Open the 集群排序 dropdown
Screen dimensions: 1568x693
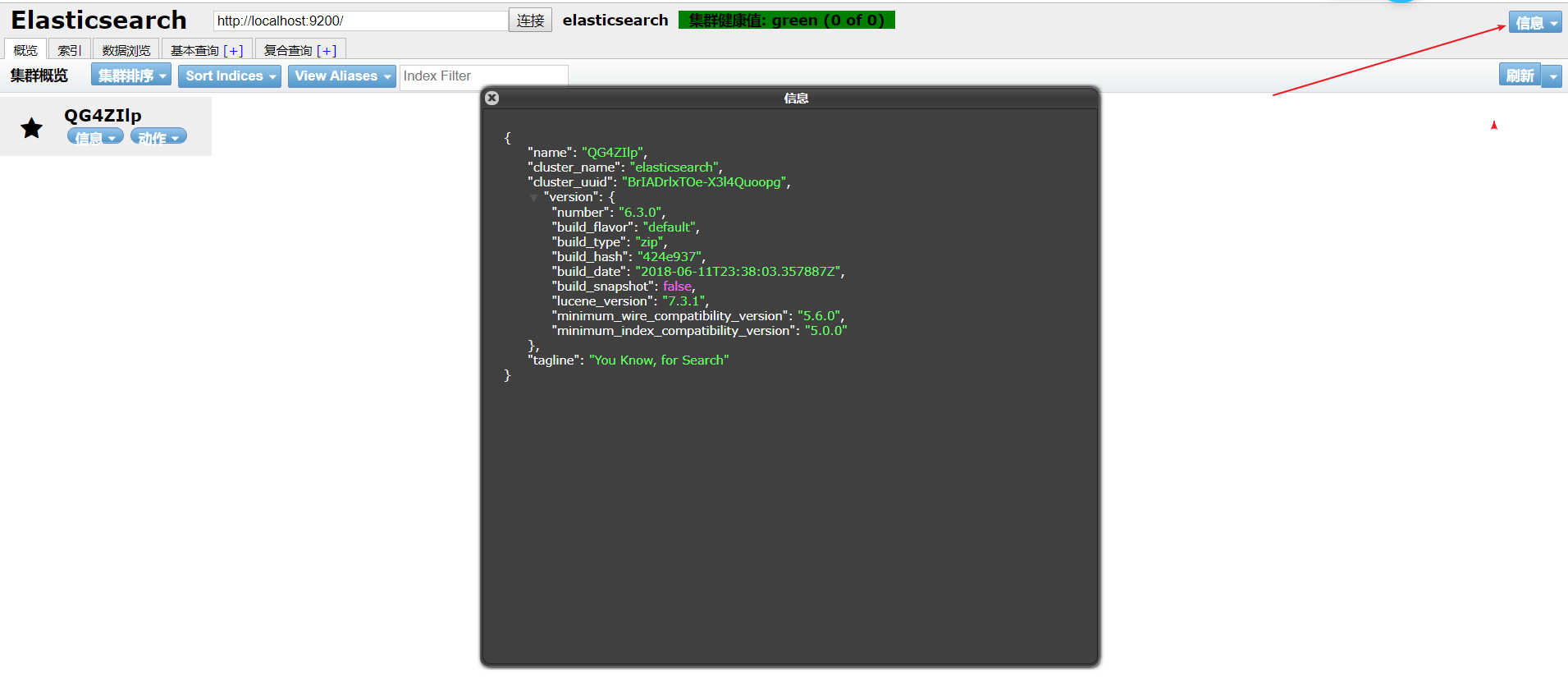point(131,76)
